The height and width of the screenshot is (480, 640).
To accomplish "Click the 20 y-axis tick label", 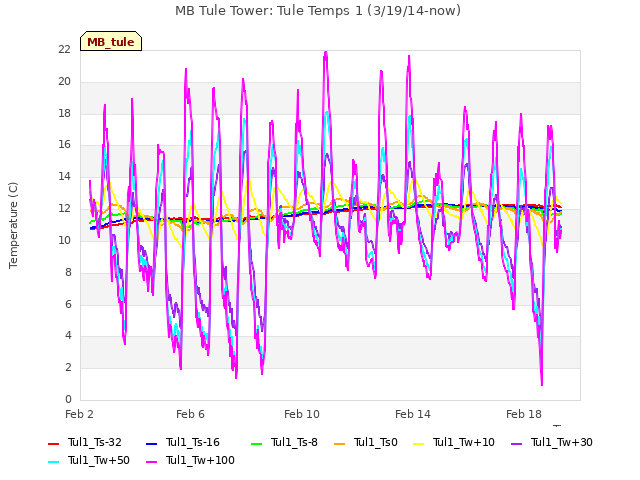I will [64, 82].
